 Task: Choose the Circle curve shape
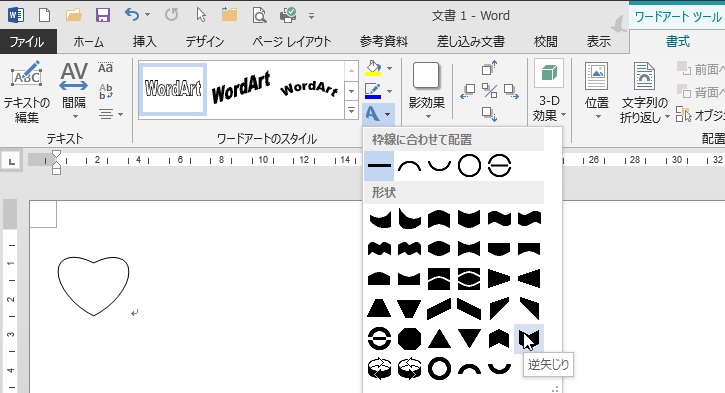(x=469, y=166)
